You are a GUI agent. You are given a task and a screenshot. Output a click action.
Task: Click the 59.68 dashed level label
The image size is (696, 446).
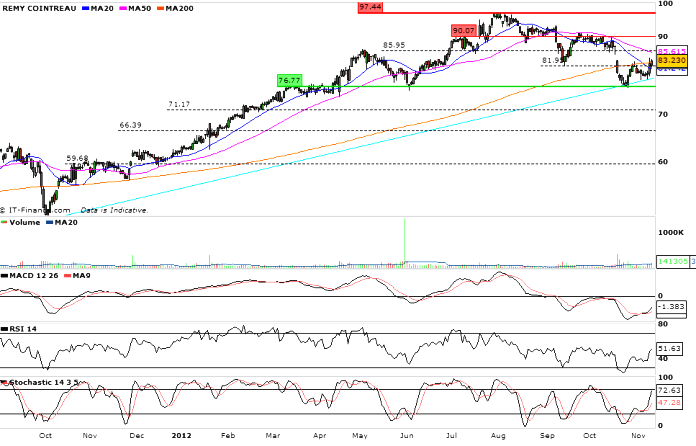77,158
